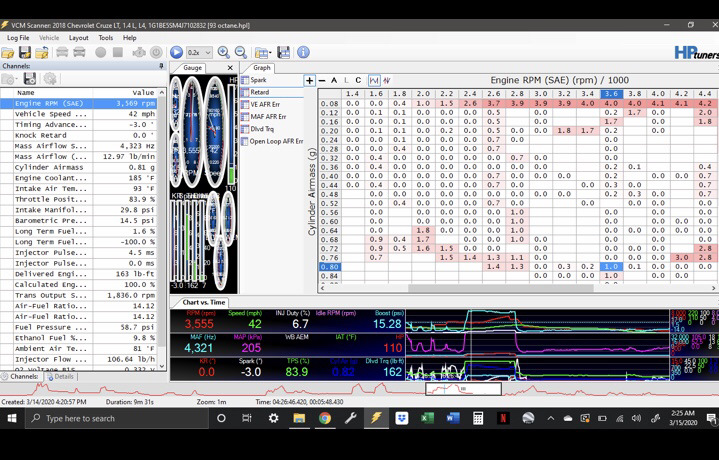Click the L button in the graph toolbar
Screen dimensions: 719x460
click(346, 81)
